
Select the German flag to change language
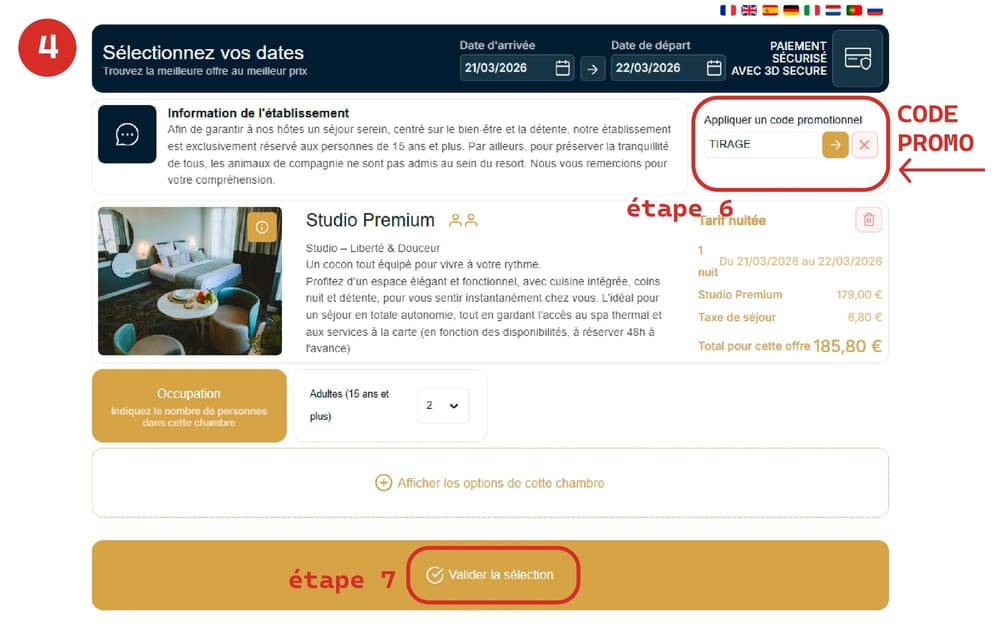pyautogui.click(x=791, y=10)
